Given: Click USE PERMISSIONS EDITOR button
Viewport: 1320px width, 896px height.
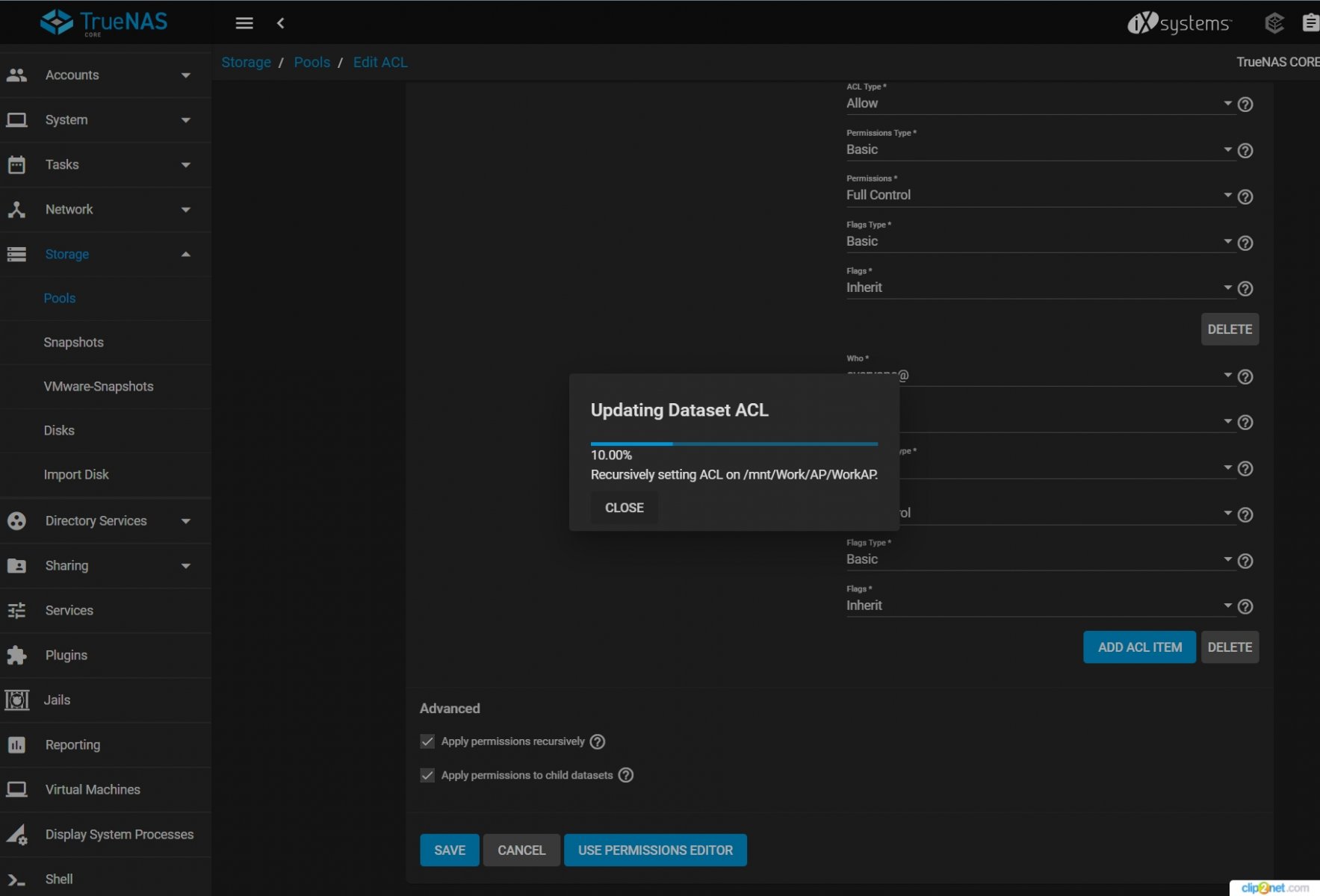Looking at the screenshot, I should tap(655, 850).
